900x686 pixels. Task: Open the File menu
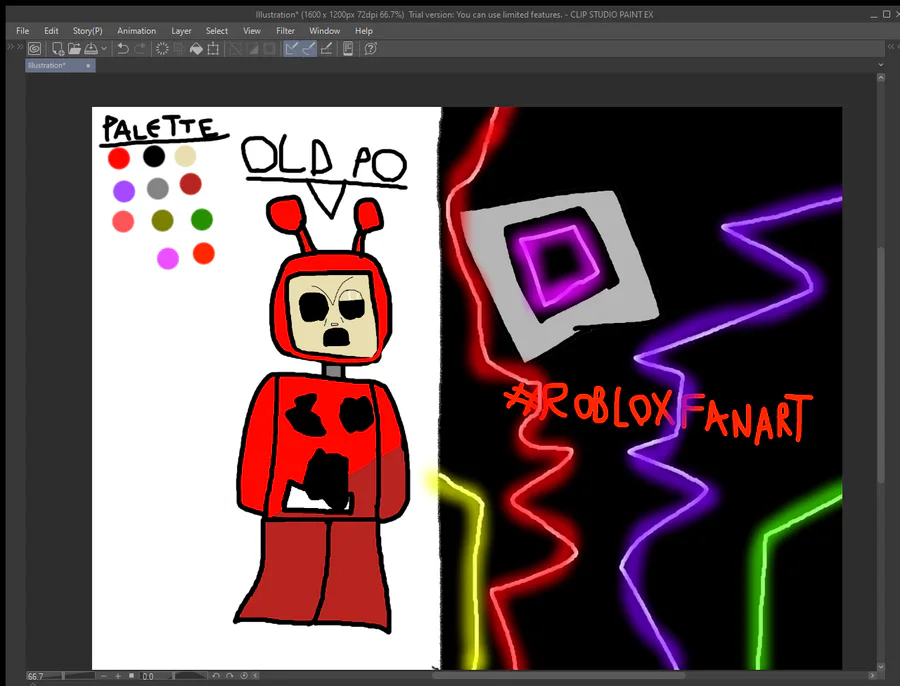22,31
